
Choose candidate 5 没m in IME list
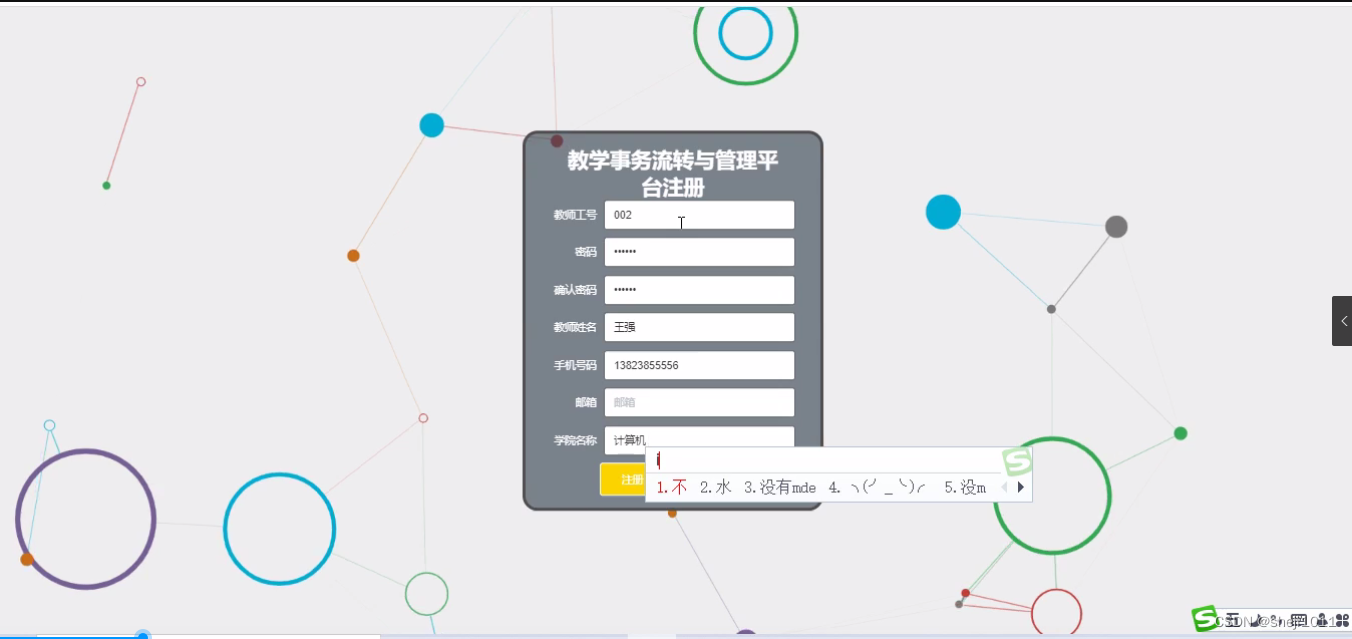tap(965, 488)
